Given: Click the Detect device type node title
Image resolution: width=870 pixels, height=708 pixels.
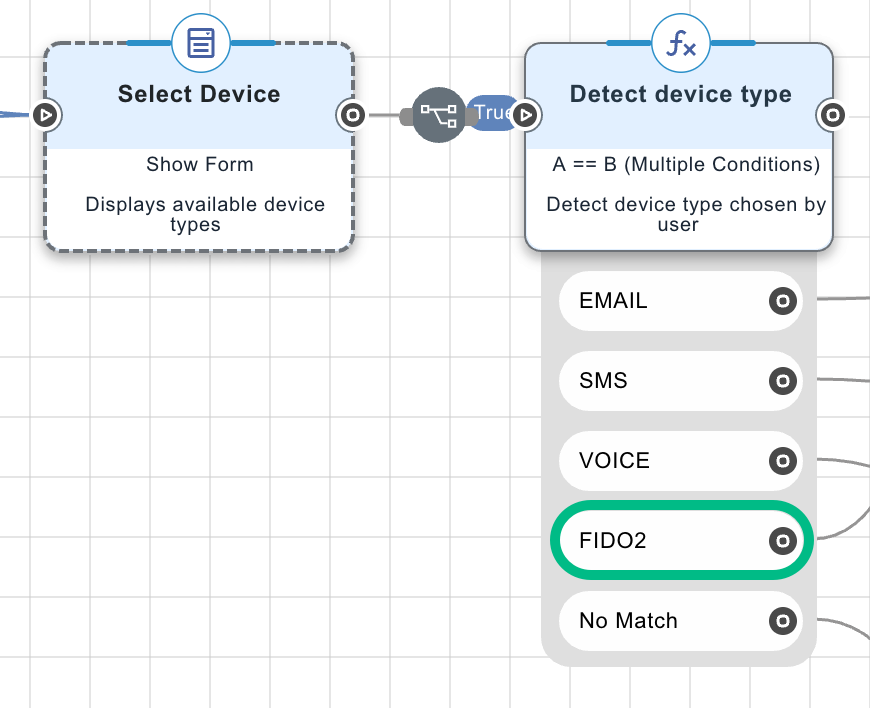Looking at the screenshot, I should point(680,93).
